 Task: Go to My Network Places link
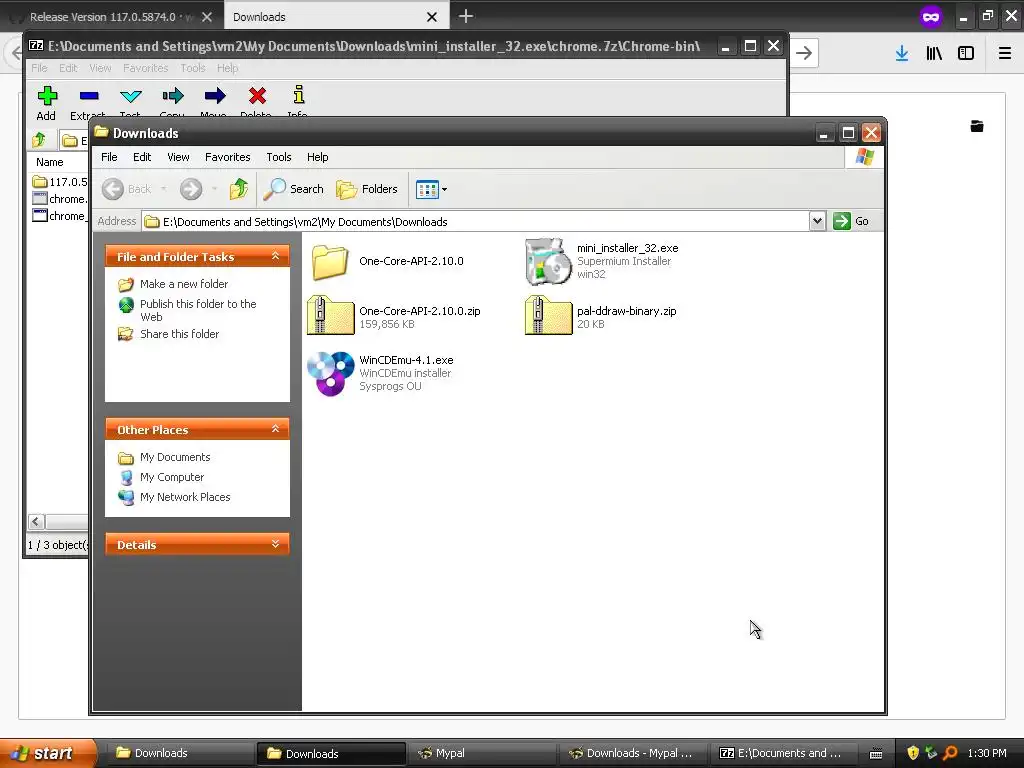pos(185,497)
